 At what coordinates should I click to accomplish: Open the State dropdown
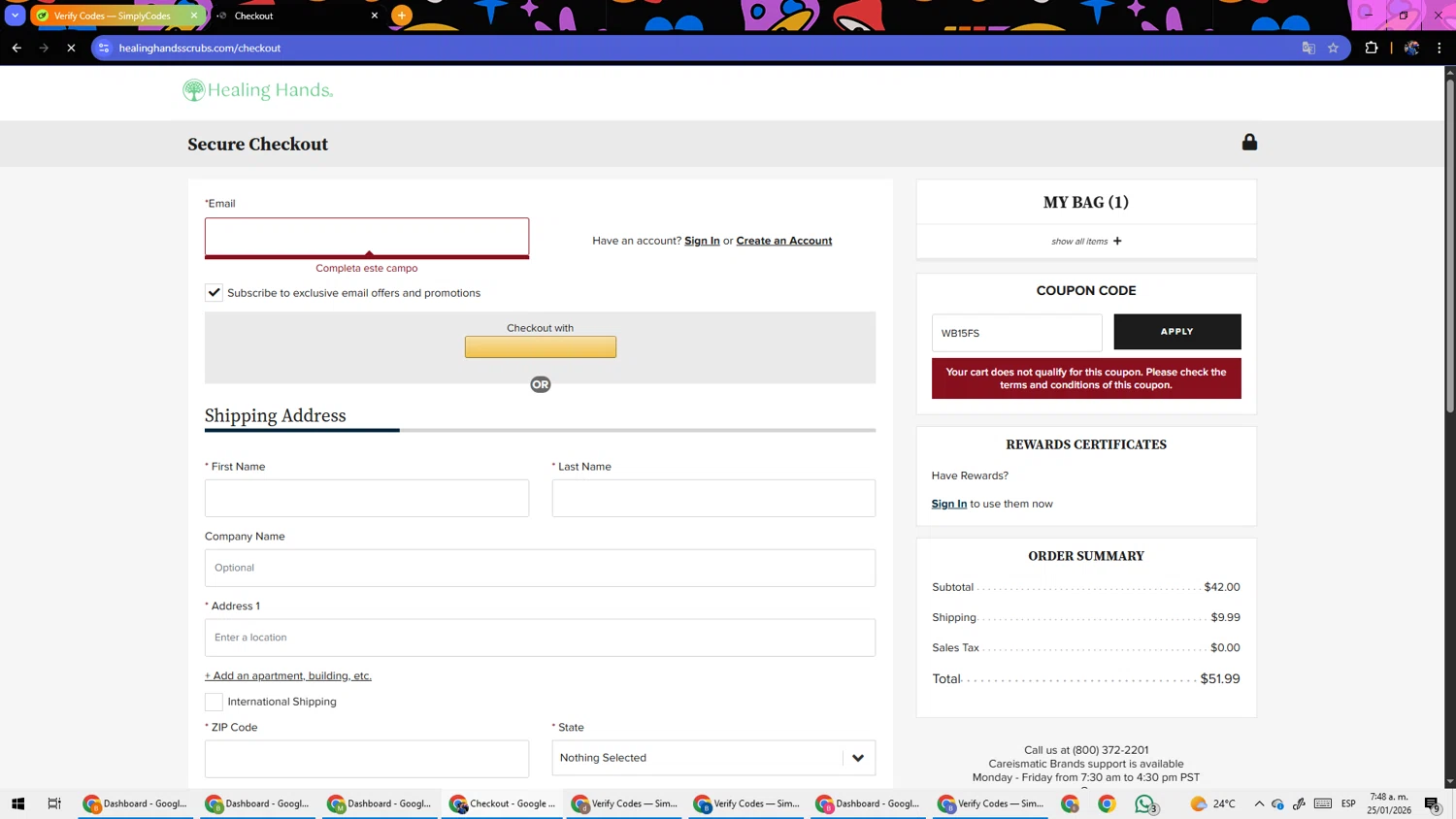pos(713,758)
